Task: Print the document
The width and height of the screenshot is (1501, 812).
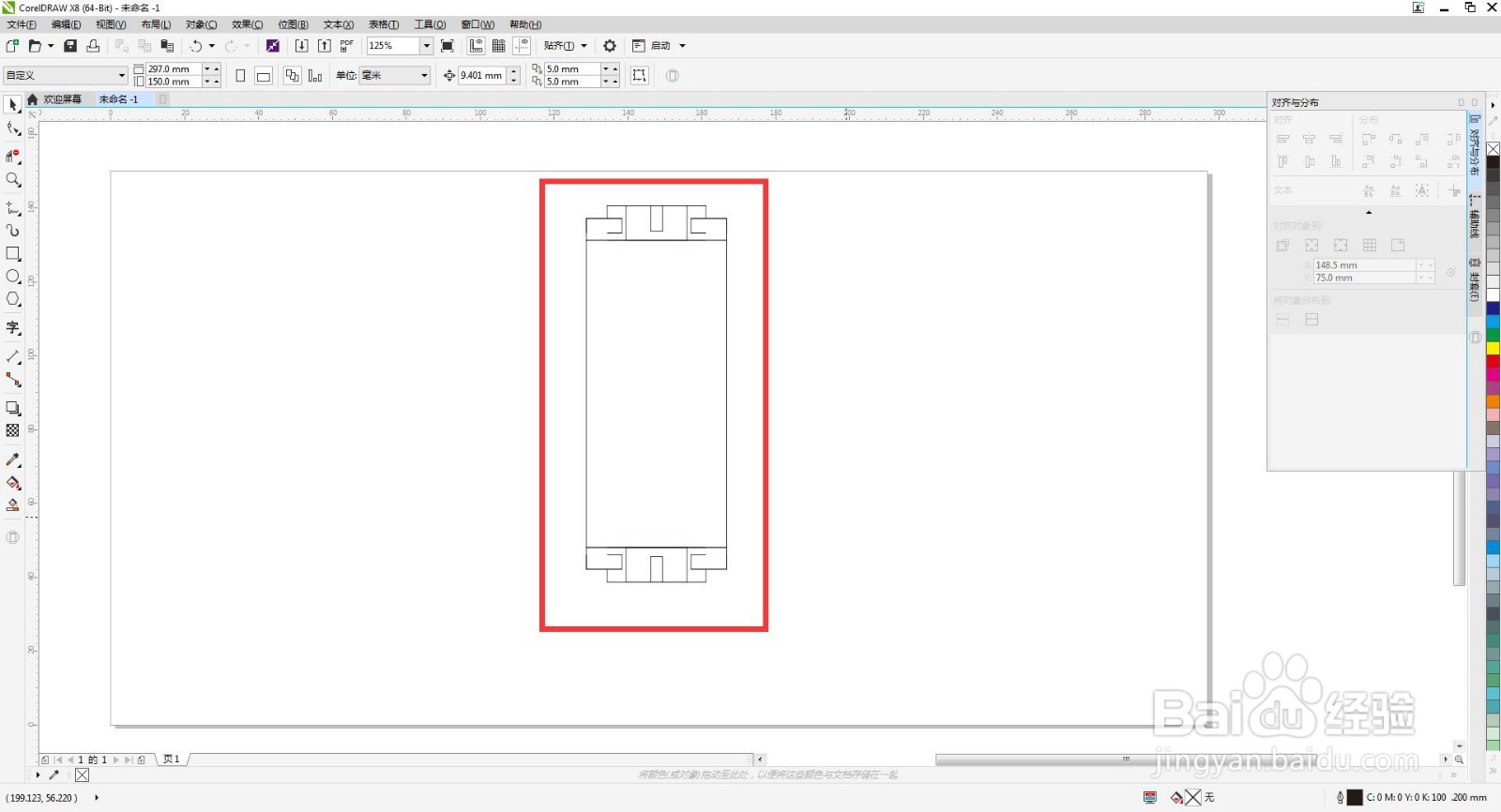Action: 93,45
